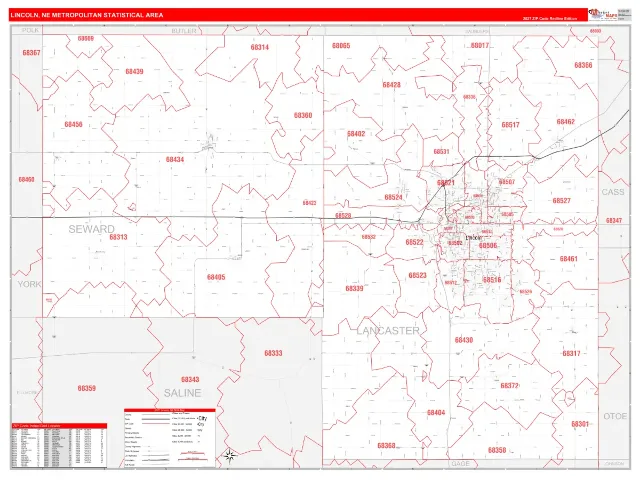This screenshot has height=480, width=640.
Task: Click the 68343 ZIP label
Action: (190, 380)
